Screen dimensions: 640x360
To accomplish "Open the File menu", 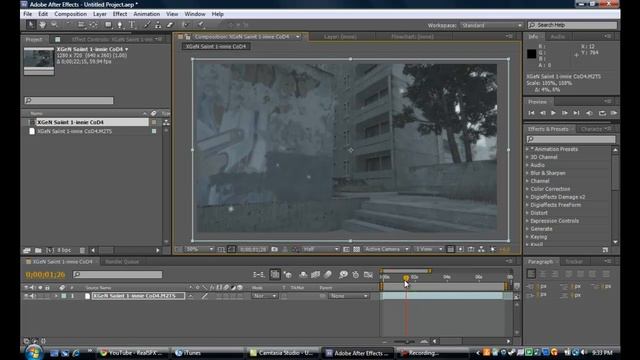I will pos(27,14).
